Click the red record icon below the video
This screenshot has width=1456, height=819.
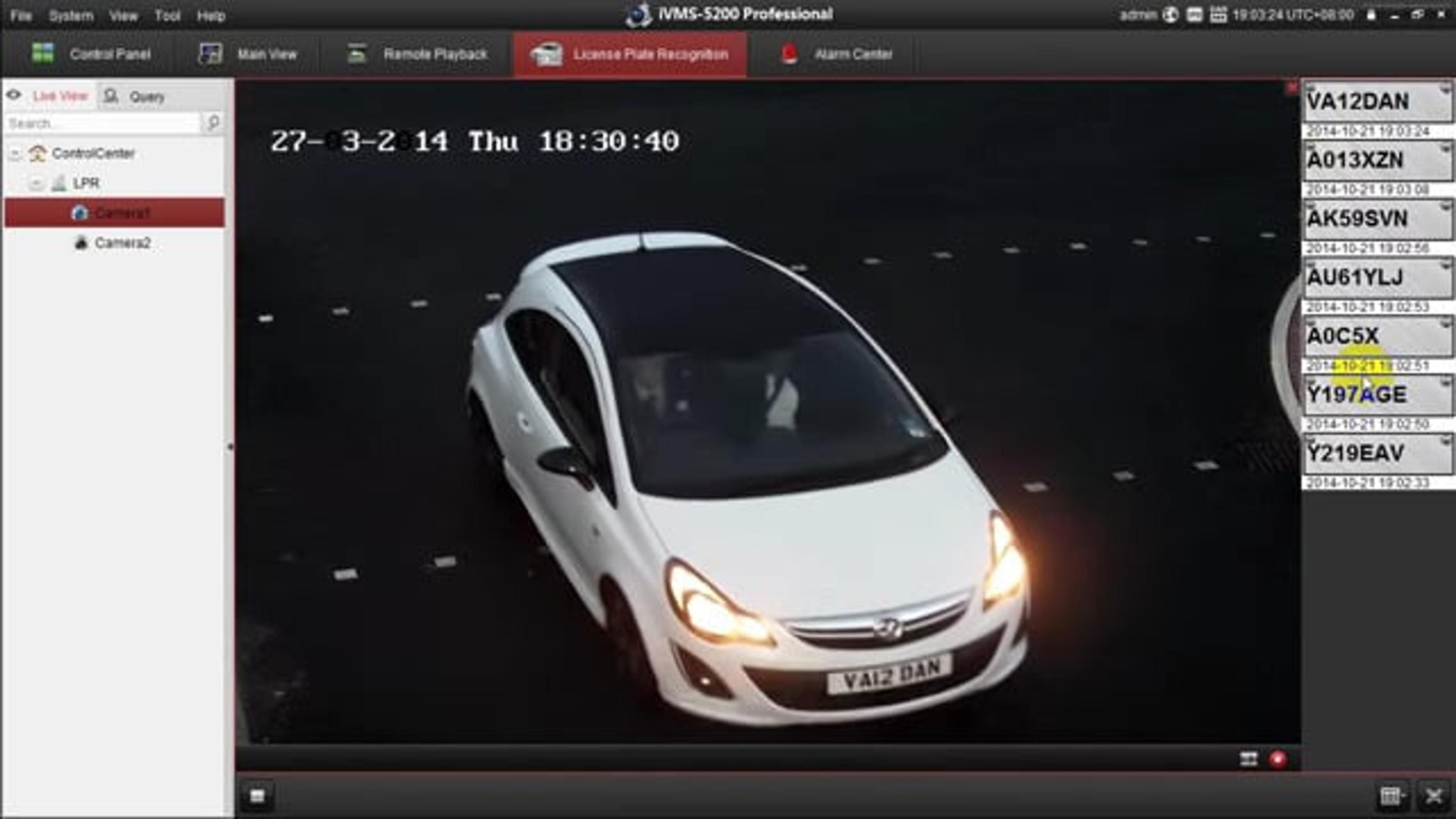click(1277, 758)
